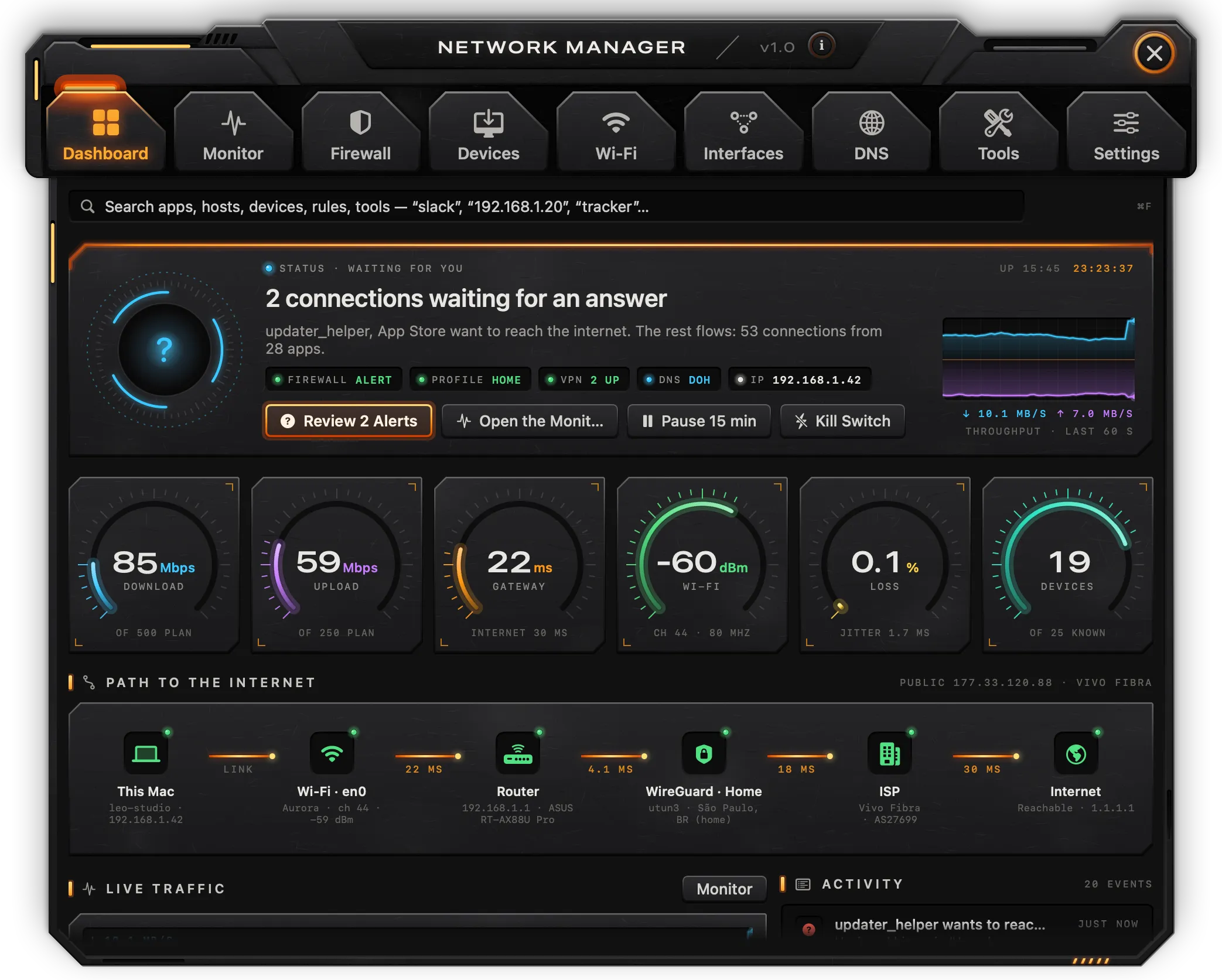The image size is (1222, 980).
Task: Click the IP 192.168.1.42 chip
Action: coord(800,380)
